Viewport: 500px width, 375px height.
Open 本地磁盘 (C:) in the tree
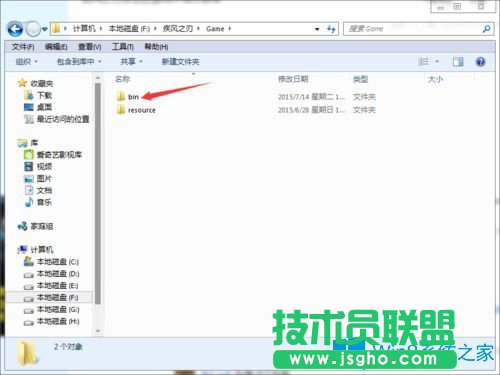(58, 262)
